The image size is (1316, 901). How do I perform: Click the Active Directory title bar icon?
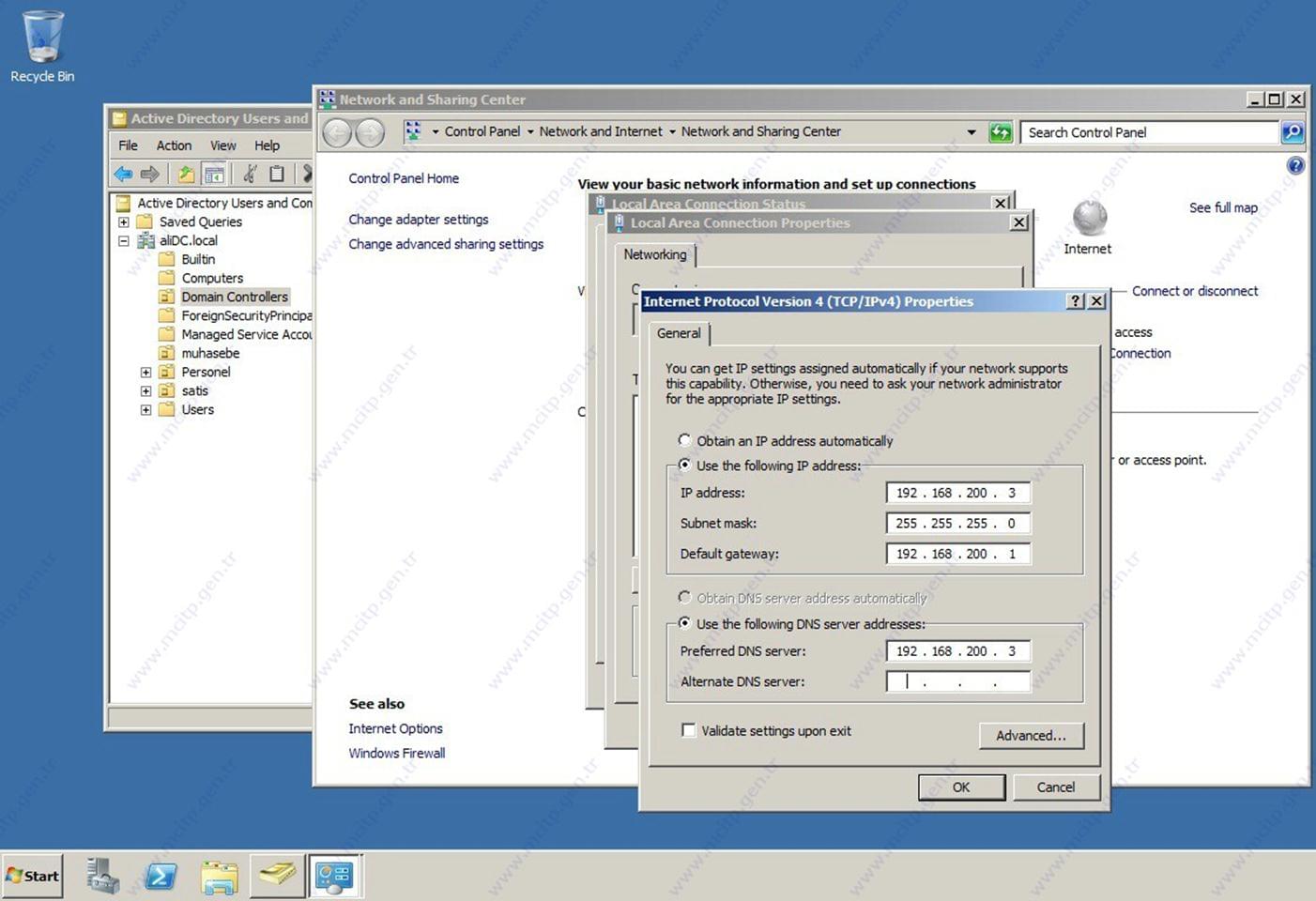coord(119,119)
